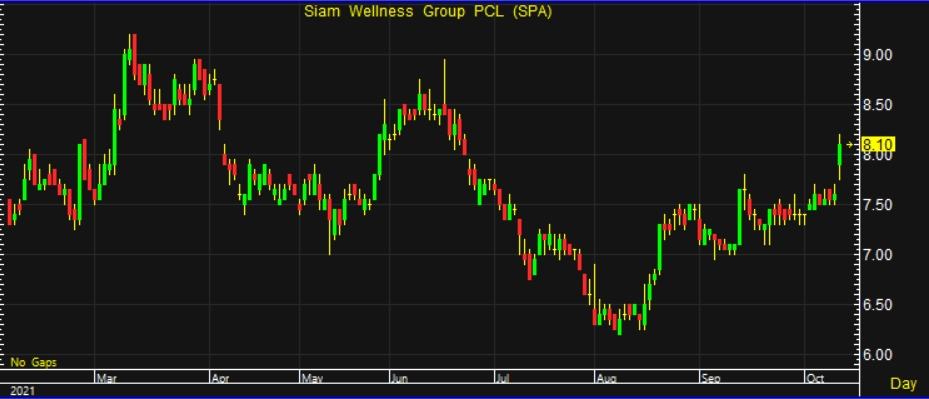Click the latest green candlestick near 8.10
This screenshot has height=399, width=929.
click(840, 154)
